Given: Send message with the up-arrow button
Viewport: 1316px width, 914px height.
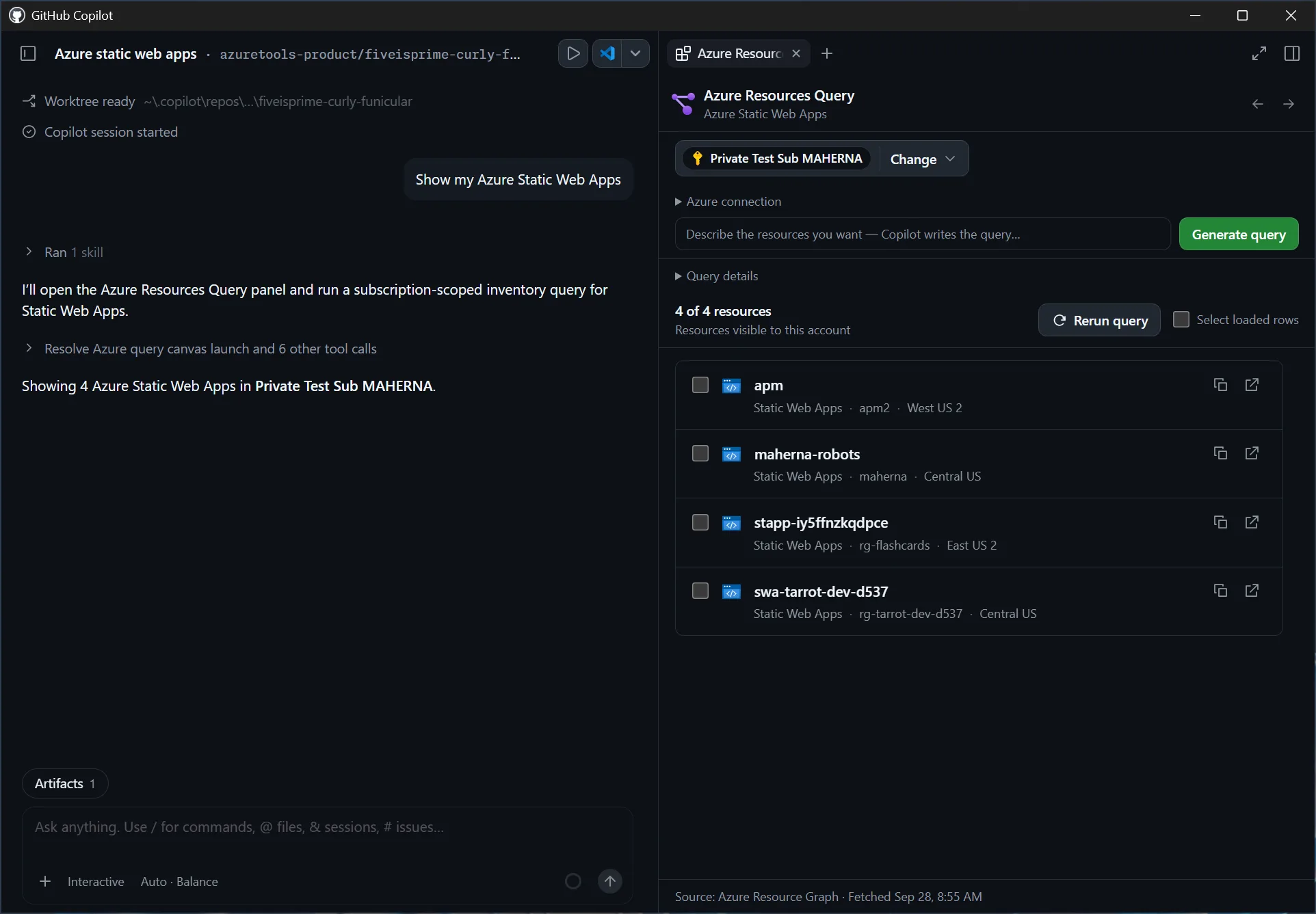Looking at the screenshot, I should click(x=610, y=881).
